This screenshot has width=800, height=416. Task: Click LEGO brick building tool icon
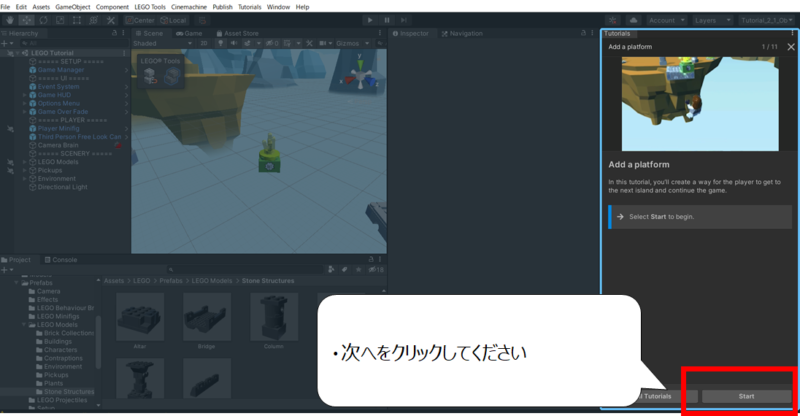click(171, 76)
